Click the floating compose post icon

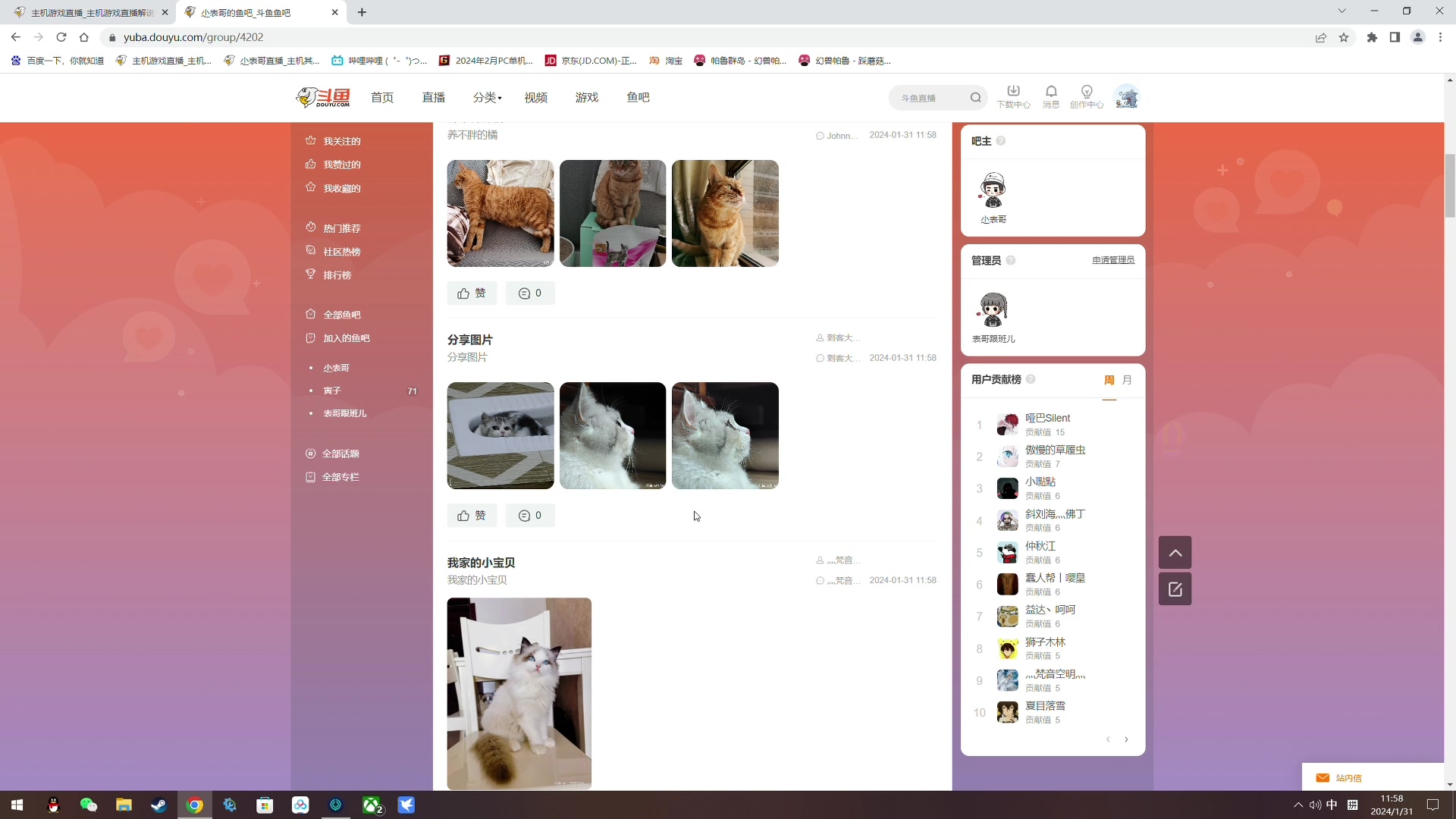point(1175,588)
